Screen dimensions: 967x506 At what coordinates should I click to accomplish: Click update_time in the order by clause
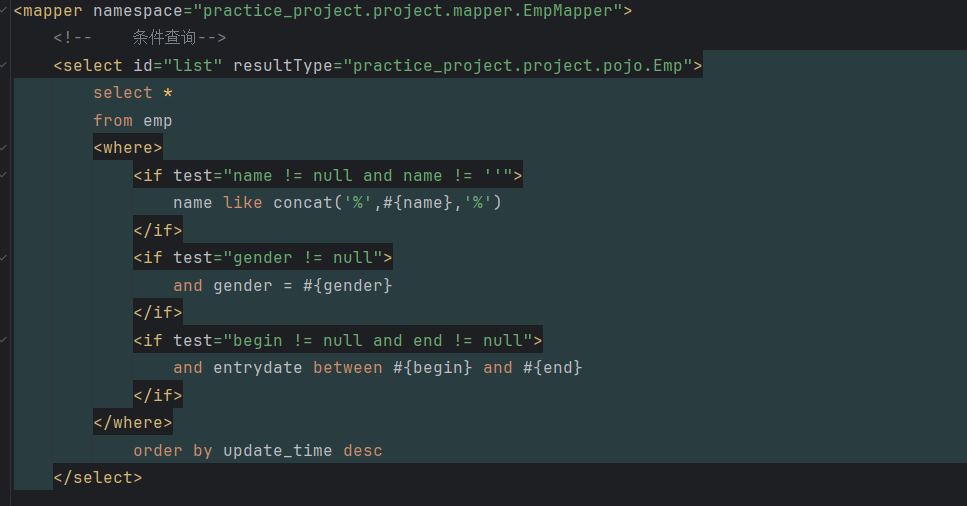tap(277, 451)
